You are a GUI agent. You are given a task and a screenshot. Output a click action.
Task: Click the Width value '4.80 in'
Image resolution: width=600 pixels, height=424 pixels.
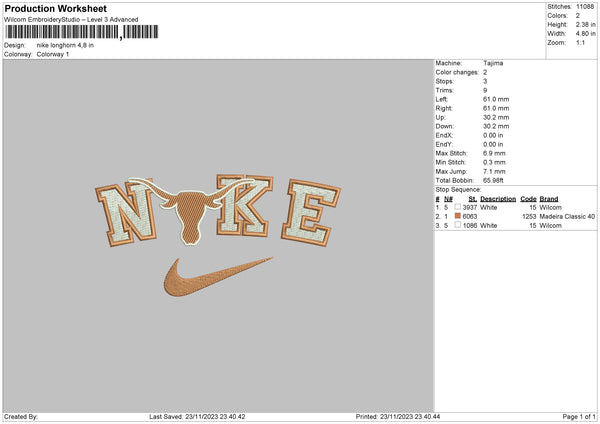585,34
